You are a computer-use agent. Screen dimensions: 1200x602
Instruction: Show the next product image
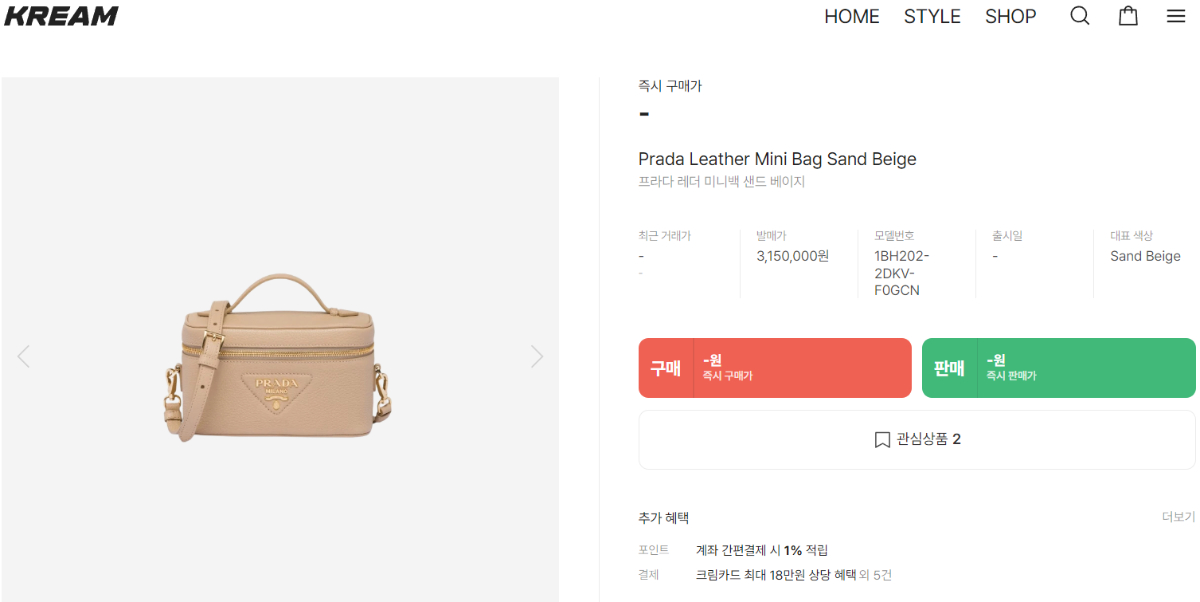coord(537,356)
